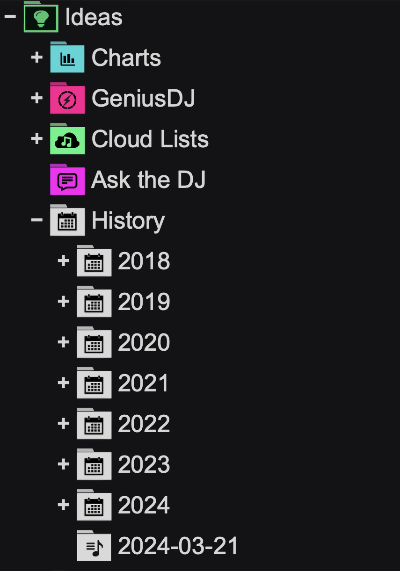Expand the GeniusDJ folder
The width and height of the screenshot is (400, 571).
pyautogui.click(x=37, y=98)
